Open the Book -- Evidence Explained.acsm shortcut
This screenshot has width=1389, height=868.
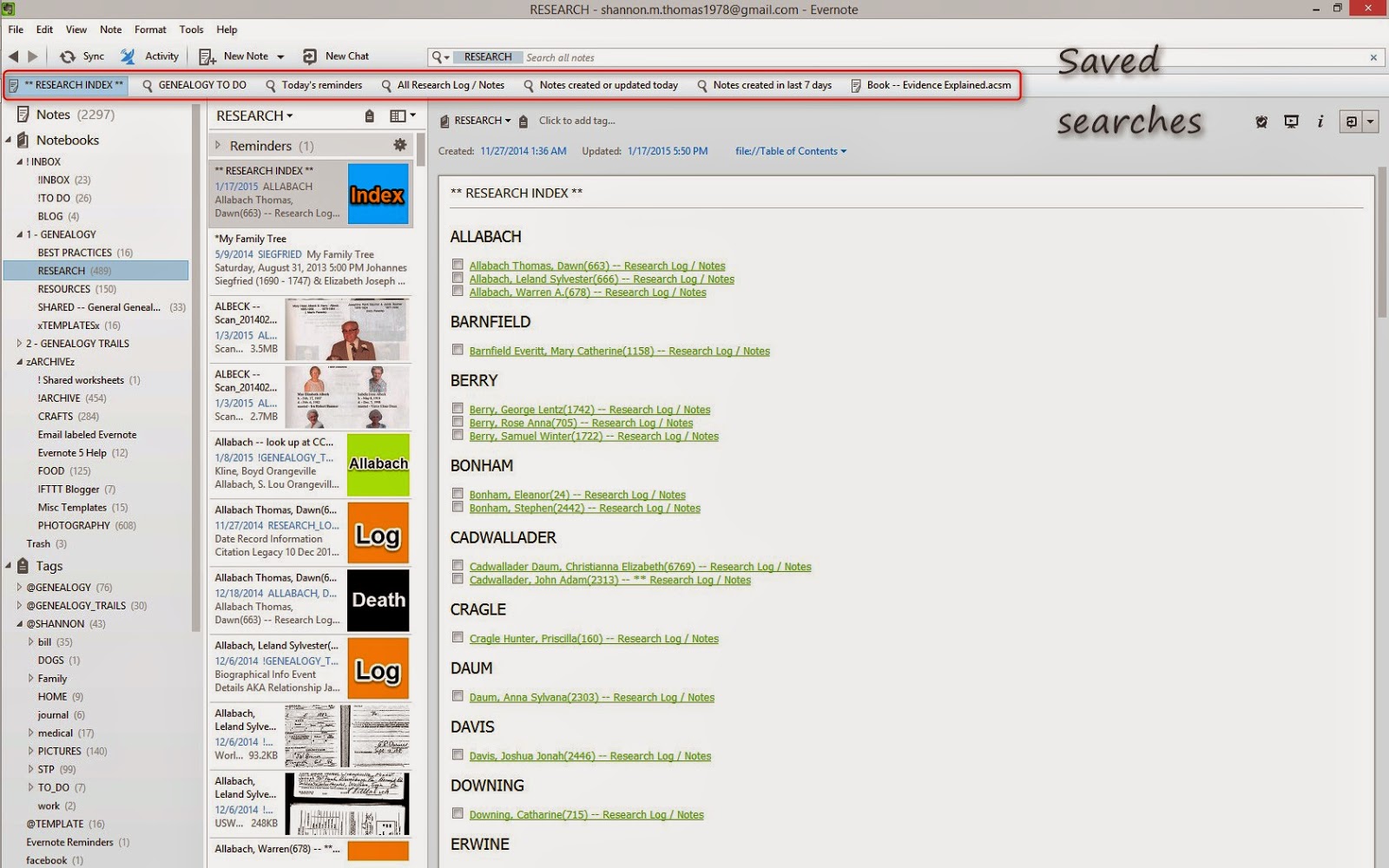point(931,85)
